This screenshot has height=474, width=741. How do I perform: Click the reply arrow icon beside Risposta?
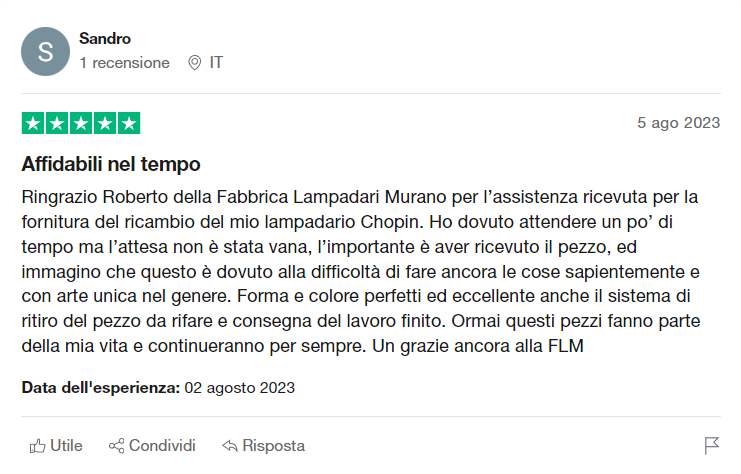[229, 446]
